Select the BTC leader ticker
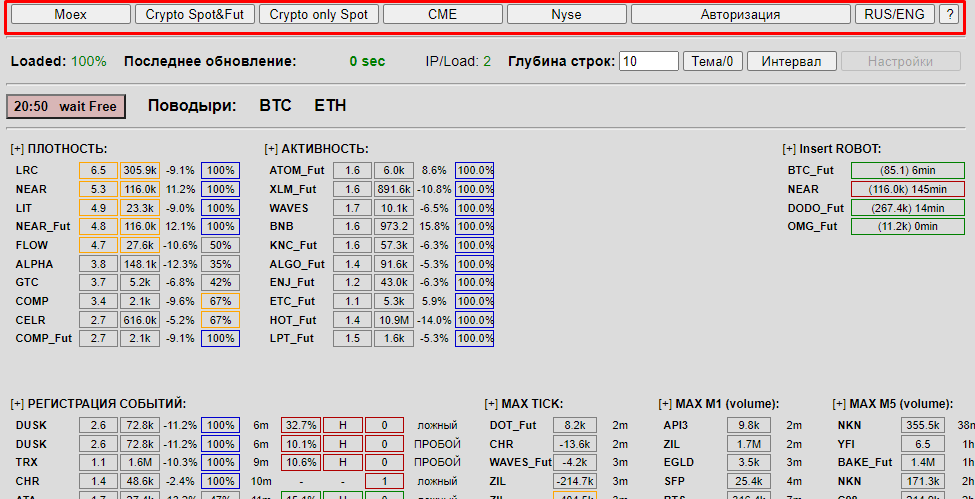This screenshot has width=975, height=499. coord(275,105)
